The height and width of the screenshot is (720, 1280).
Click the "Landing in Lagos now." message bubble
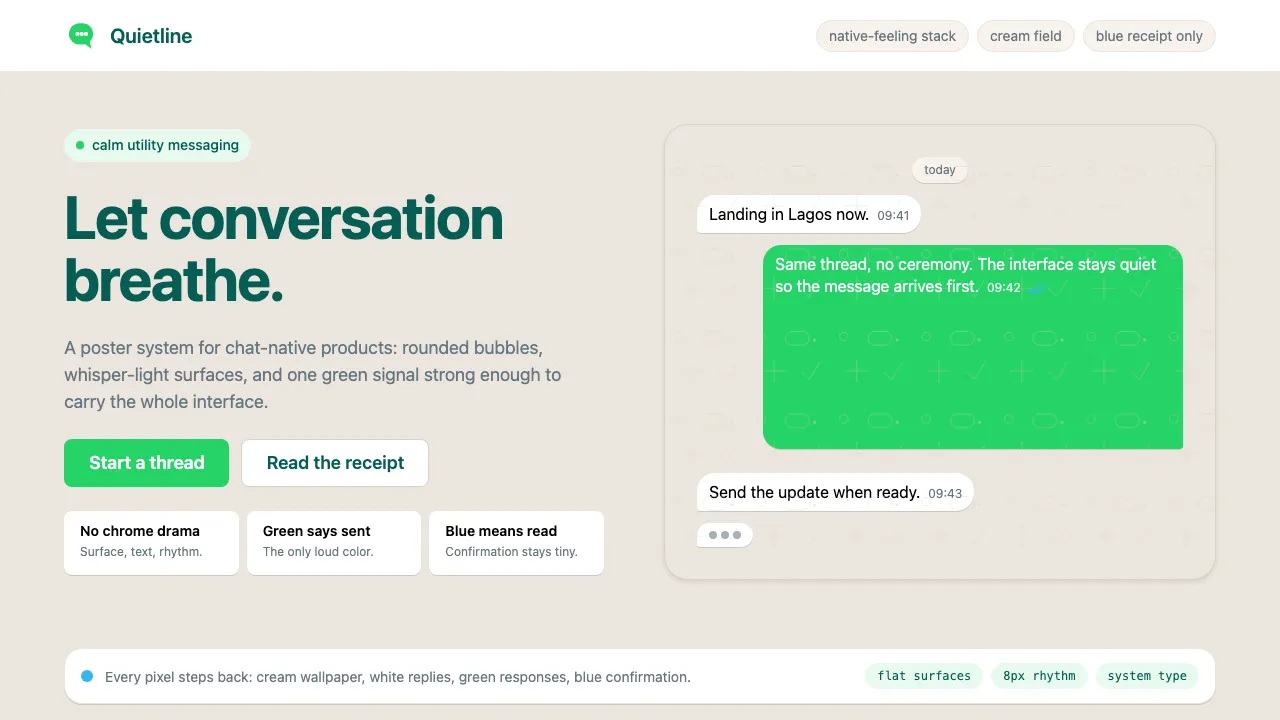(809, 214)
